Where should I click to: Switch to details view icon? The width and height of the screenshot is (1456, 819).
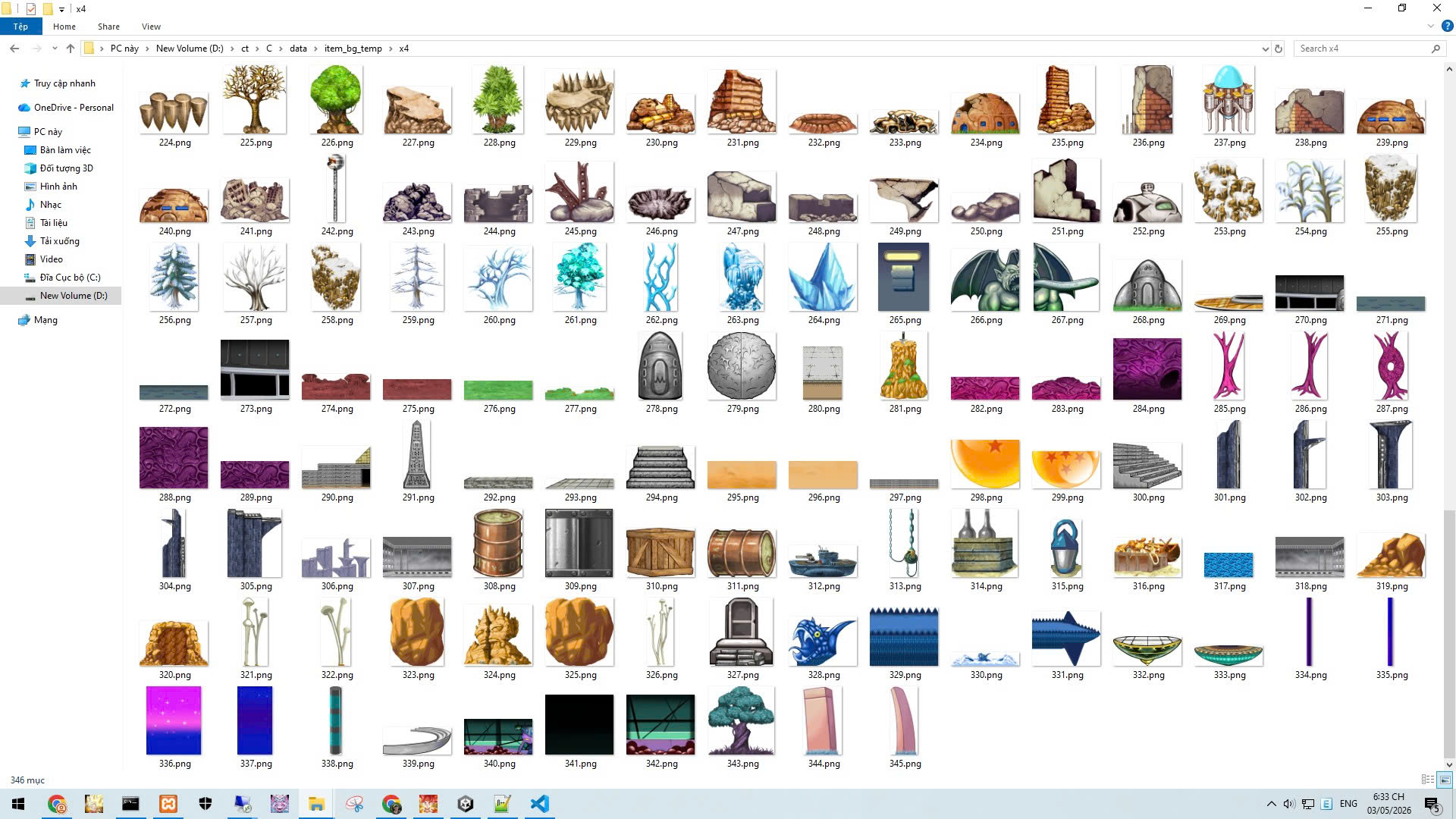click(1427, 780)
